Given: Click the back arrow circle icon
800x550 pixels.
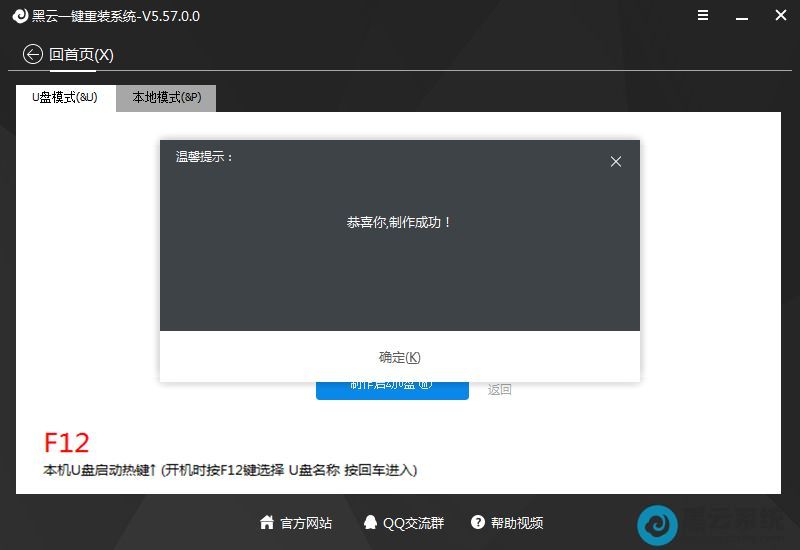Looking at the screenshot, I should [x=33, y=54].
